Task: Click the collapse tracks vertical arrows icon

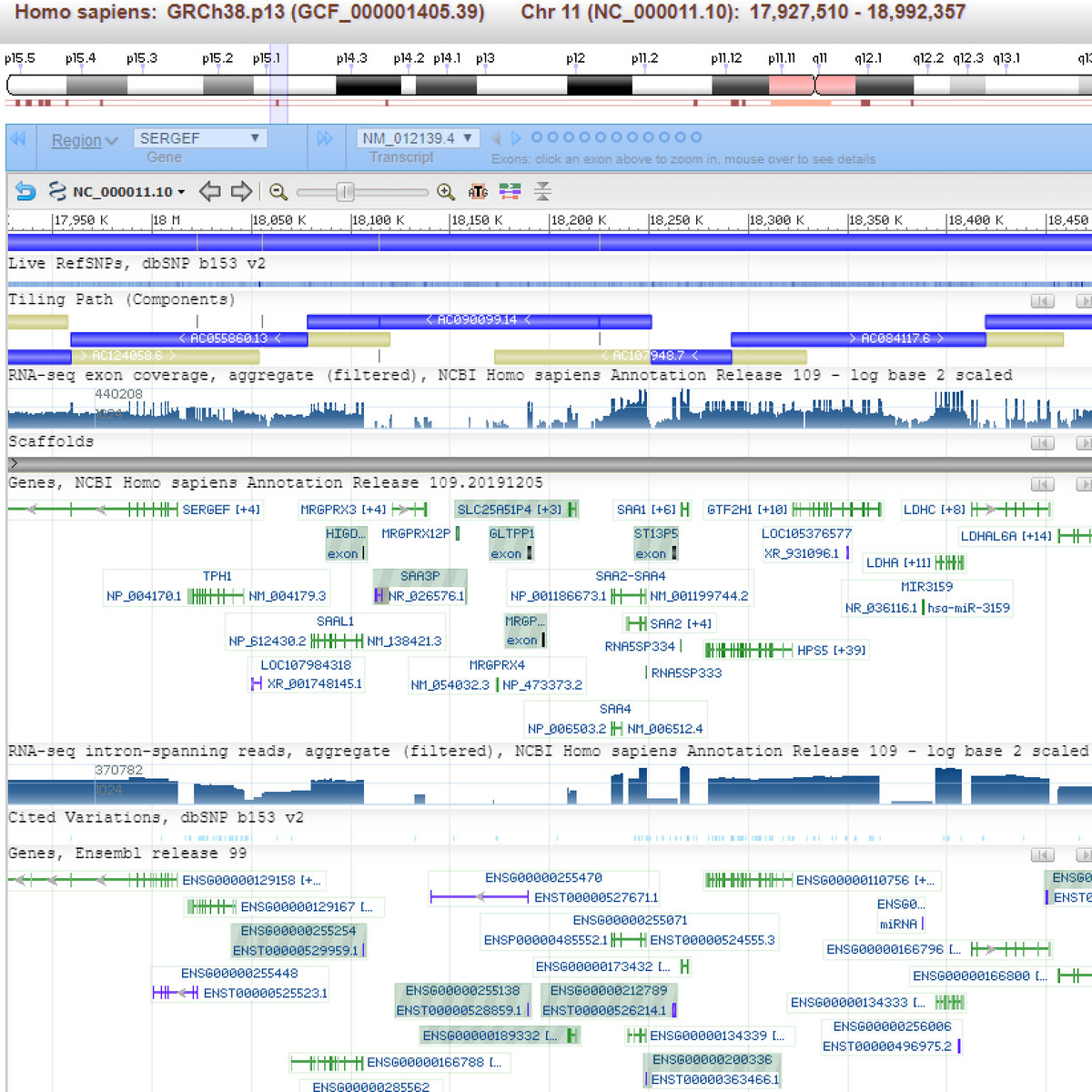Action: point(542,191)
